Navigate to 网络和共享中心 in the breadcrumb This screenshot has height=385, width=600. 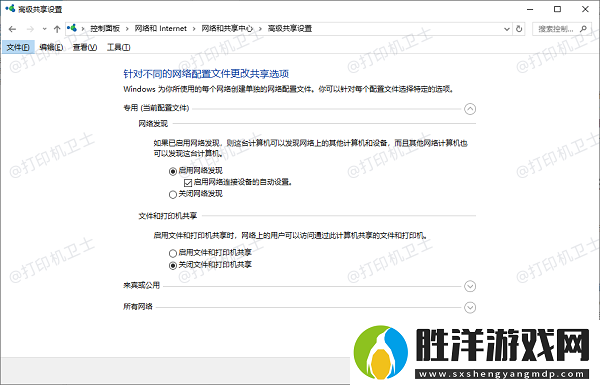coord(227,29)
